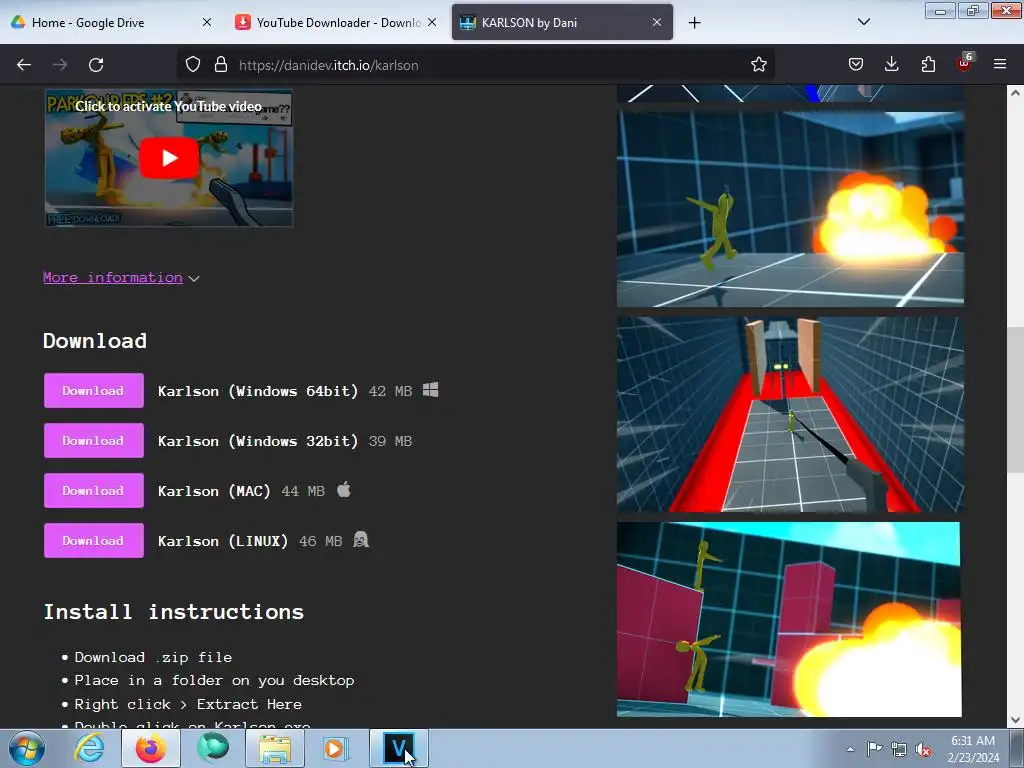Open the pink blocks screenshot thumbnail
The image size is (1024, 768).
(789, 619)
